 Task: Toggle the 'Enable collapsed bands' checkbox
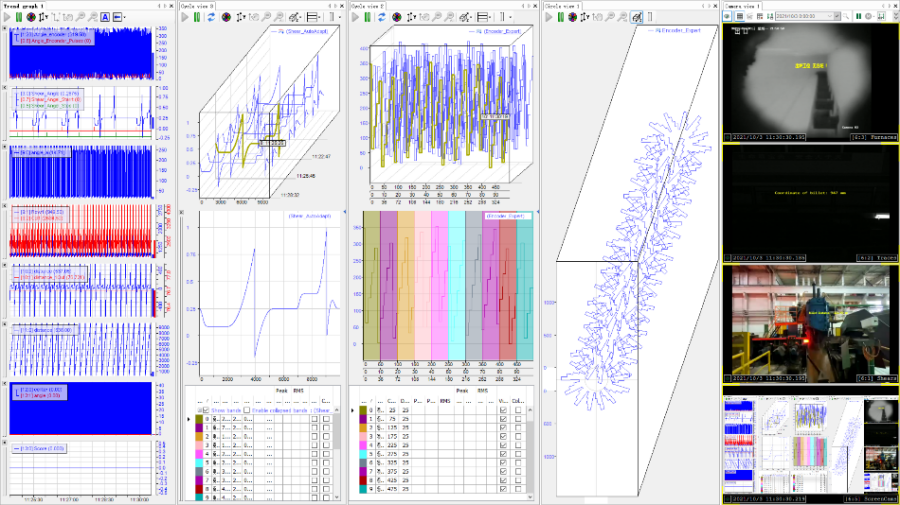[249, 410]
